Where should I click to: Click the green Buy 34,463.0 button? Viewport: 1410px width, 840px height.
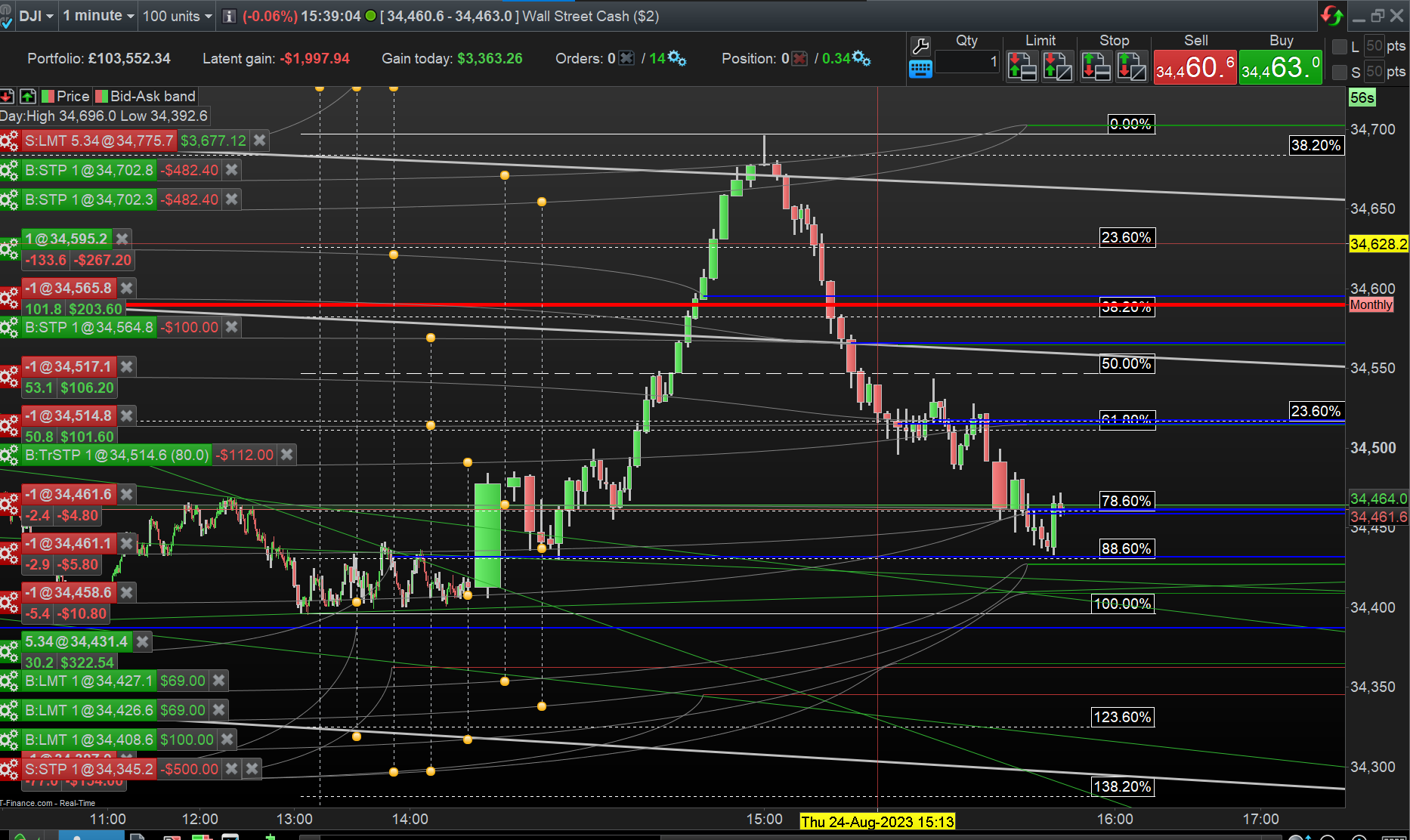coord(1281,67)
